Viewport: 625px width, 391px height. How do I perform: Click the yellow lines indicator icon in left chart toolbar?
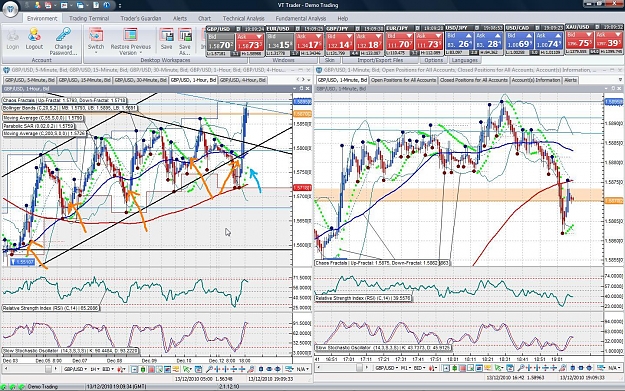tap(175, 369)
